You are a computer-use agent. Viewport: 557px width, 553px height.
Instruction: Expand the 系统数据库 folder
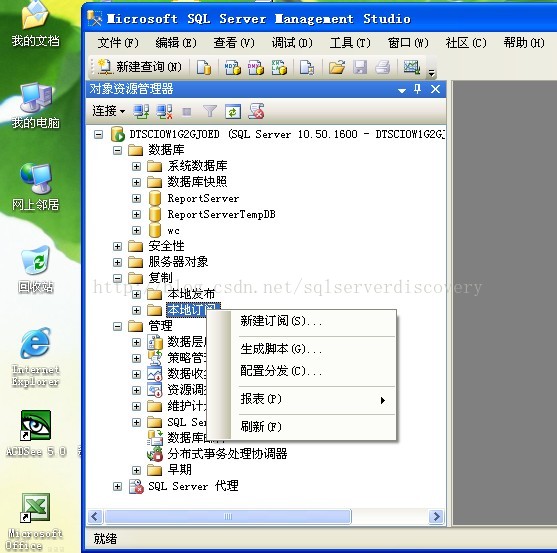[136, 167]
